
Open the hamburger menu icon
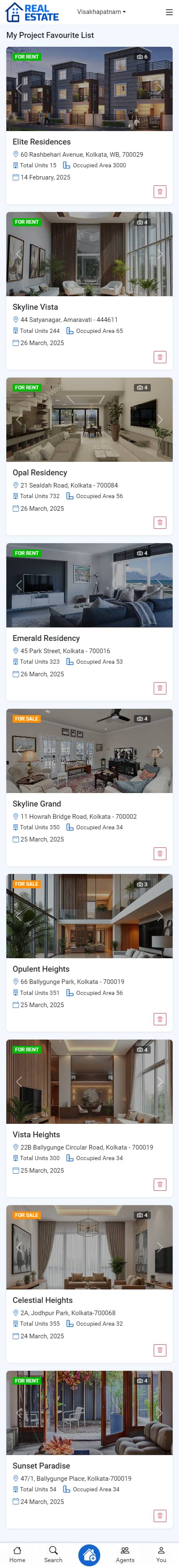(168, 12)
